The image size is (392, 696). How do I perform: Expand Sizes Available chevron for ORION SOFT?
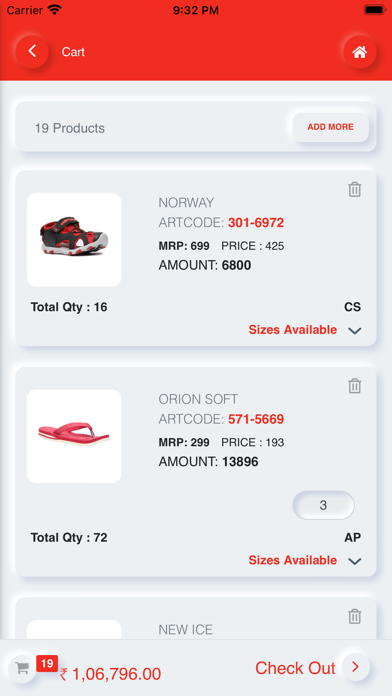(x=355, y=561)
